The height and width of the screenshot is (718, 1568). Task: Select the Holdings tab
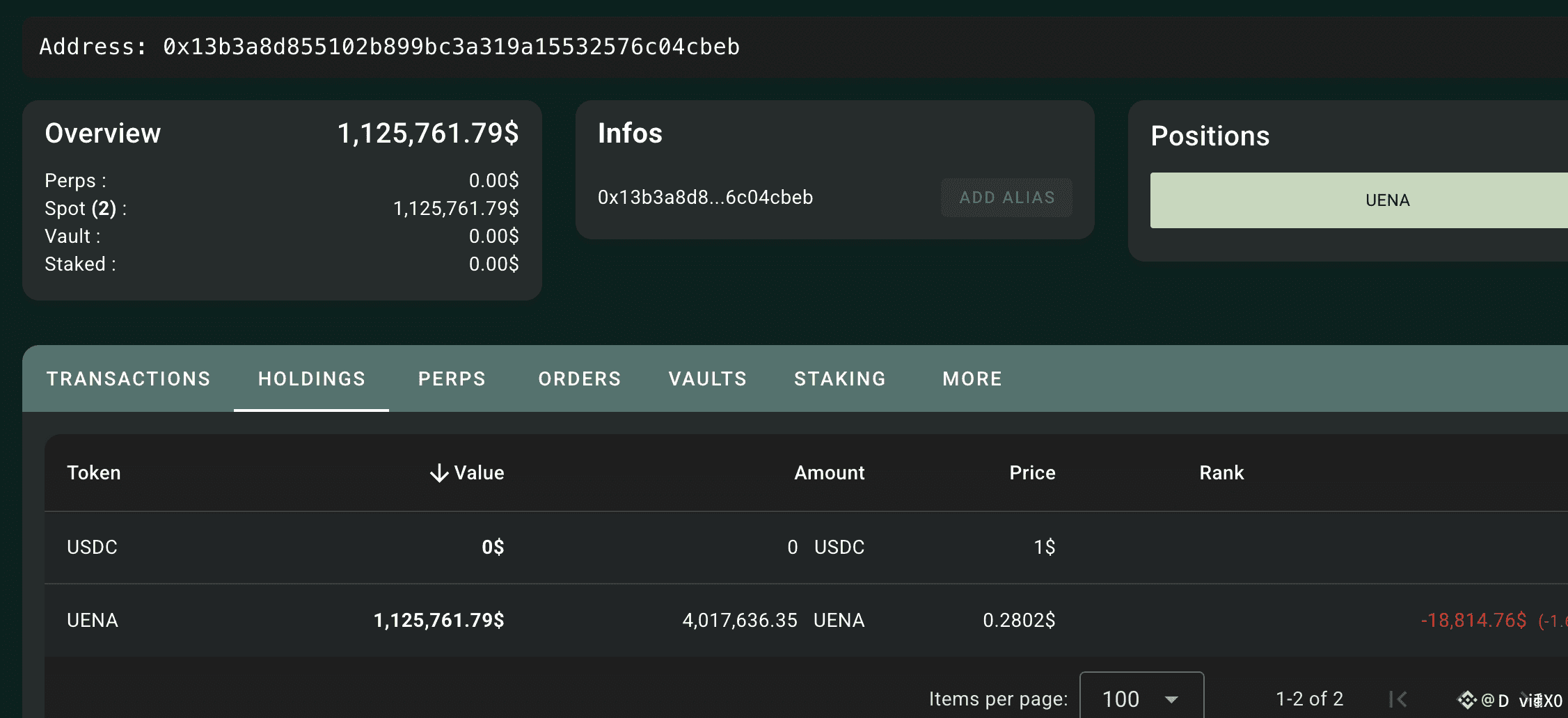point(311,378)
